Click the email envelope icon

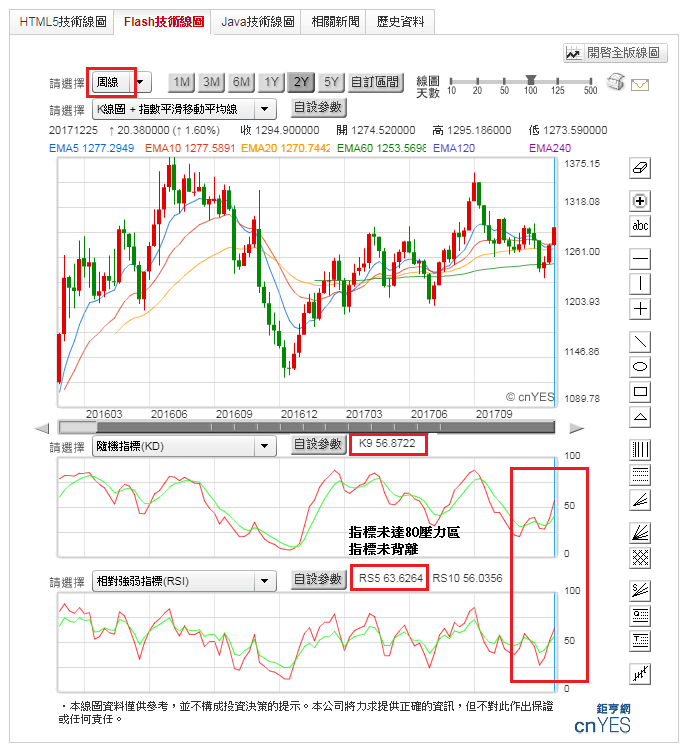coord(639,85)
